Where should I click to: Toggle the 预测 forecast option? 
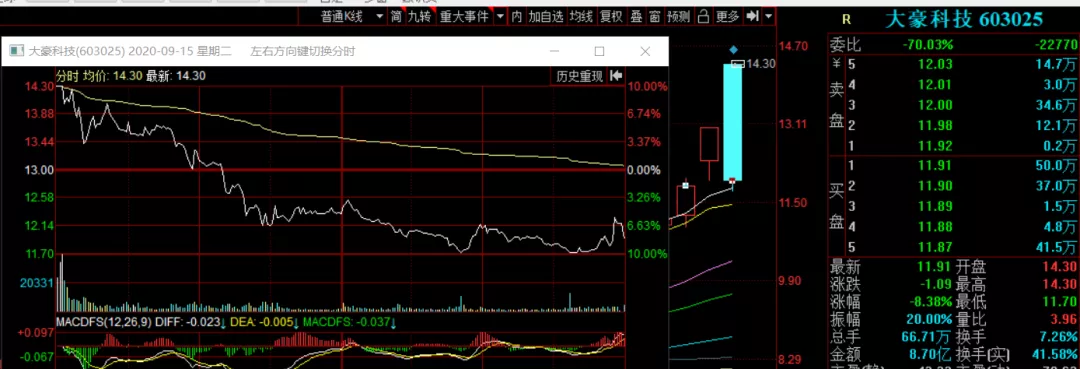679,16
